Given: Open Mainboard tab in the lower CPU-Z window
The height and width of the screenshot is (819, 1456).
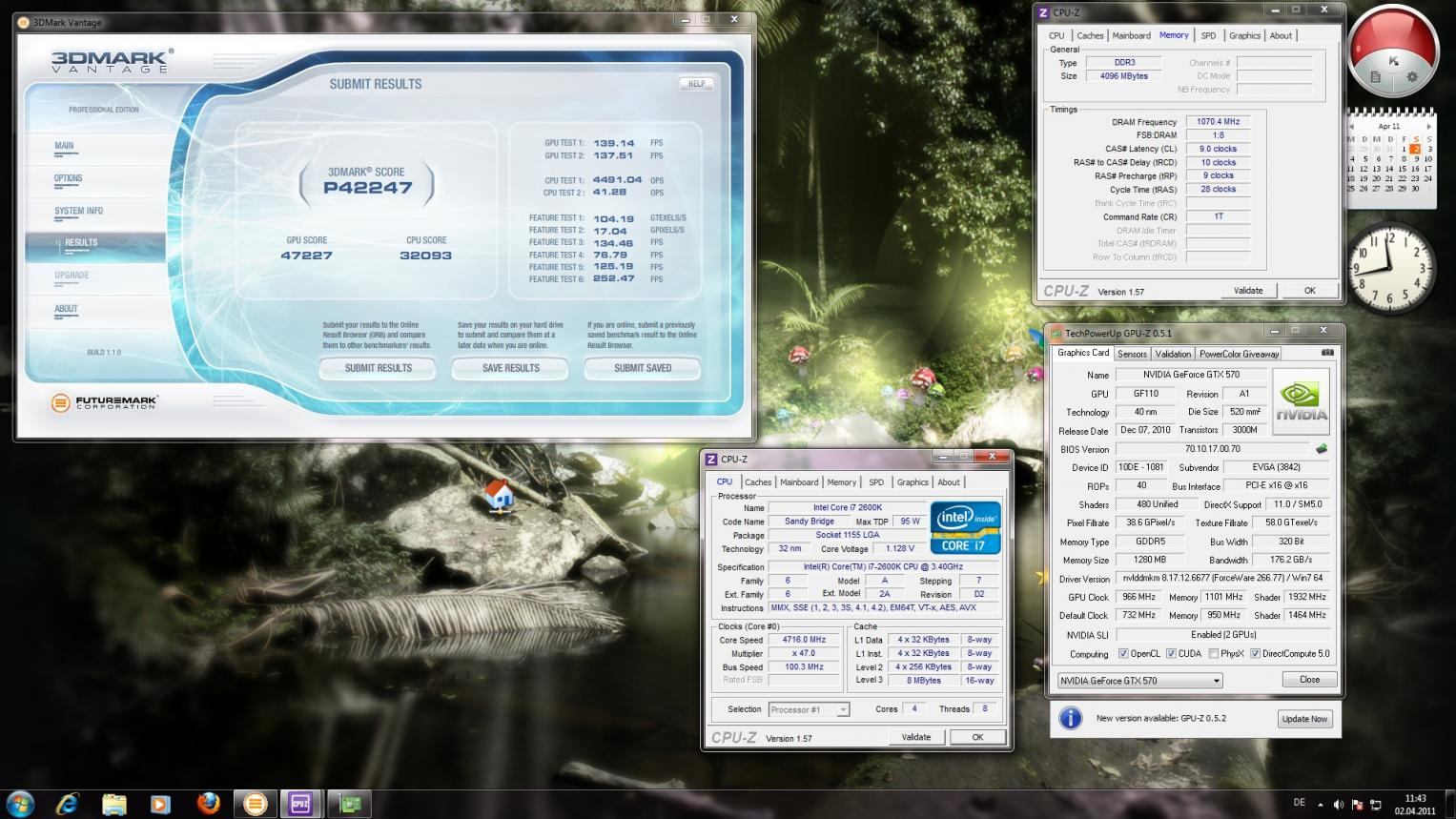Looking at the screenshot, I should [x=799, y=482].
